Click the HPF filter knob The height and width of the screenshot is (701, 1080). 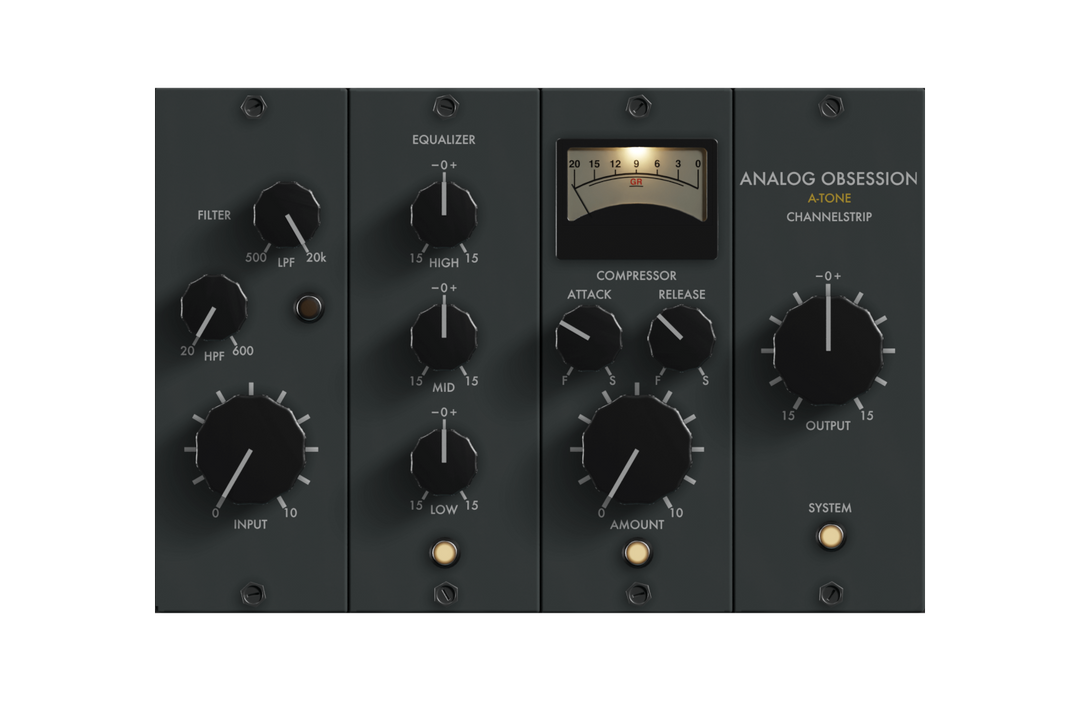[x=214, y=307]
